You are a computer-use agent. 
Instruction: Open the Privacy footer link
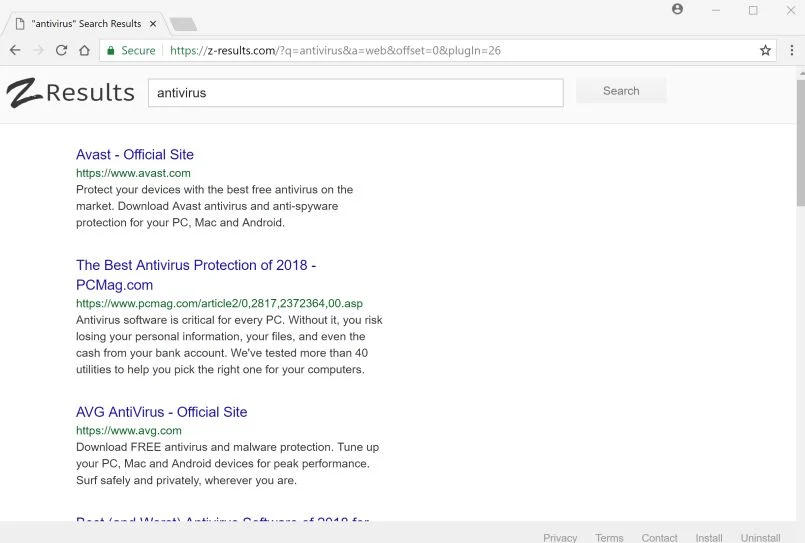[x=560, y=537]
